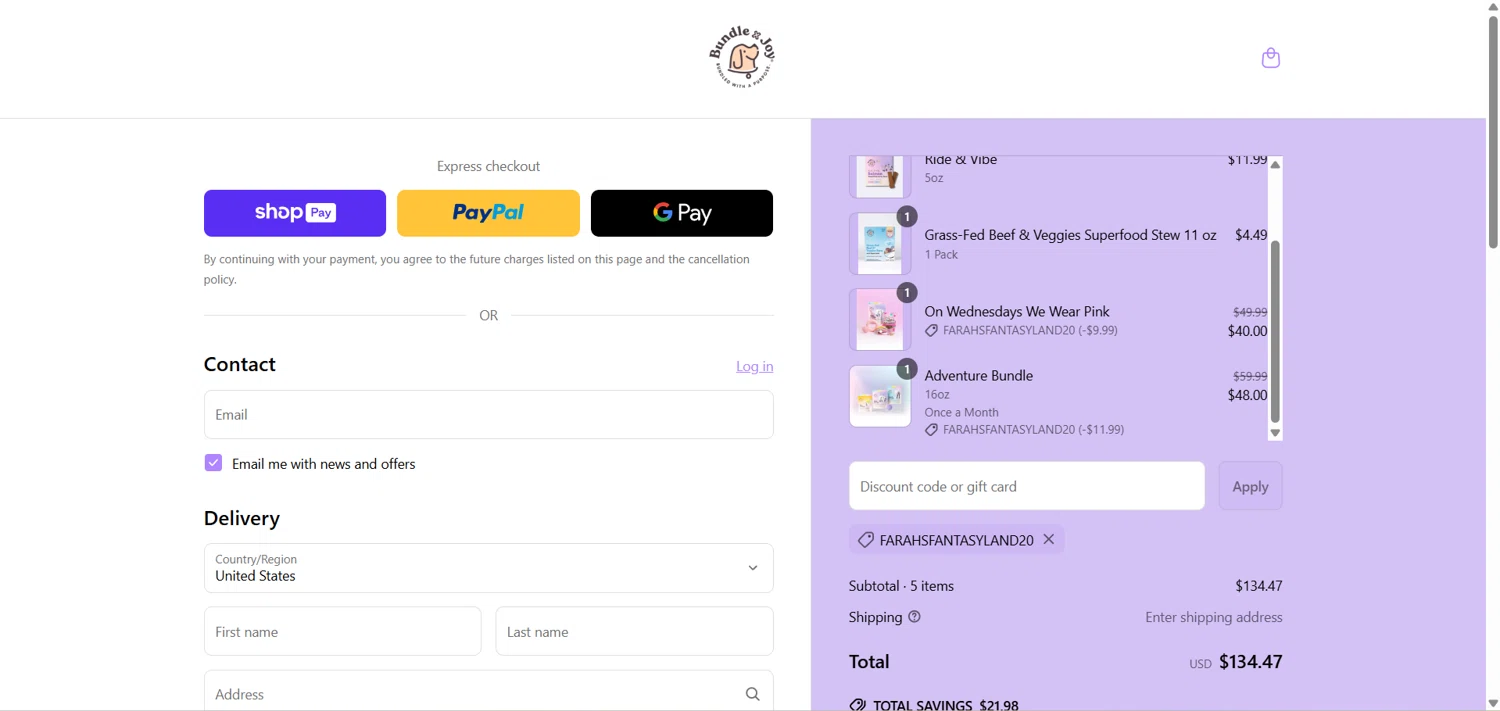This screenshot has width=1500, height=711.
Task: Pay with PayPal
Action: tap(488, 213)
